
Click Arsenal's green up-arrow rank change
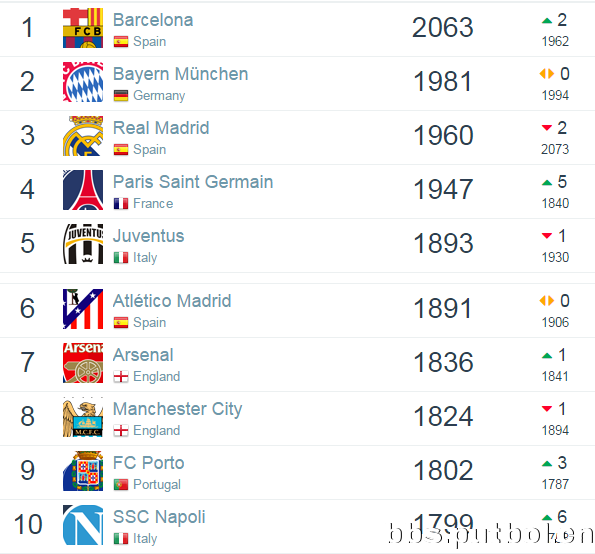[x=547, y=356]
